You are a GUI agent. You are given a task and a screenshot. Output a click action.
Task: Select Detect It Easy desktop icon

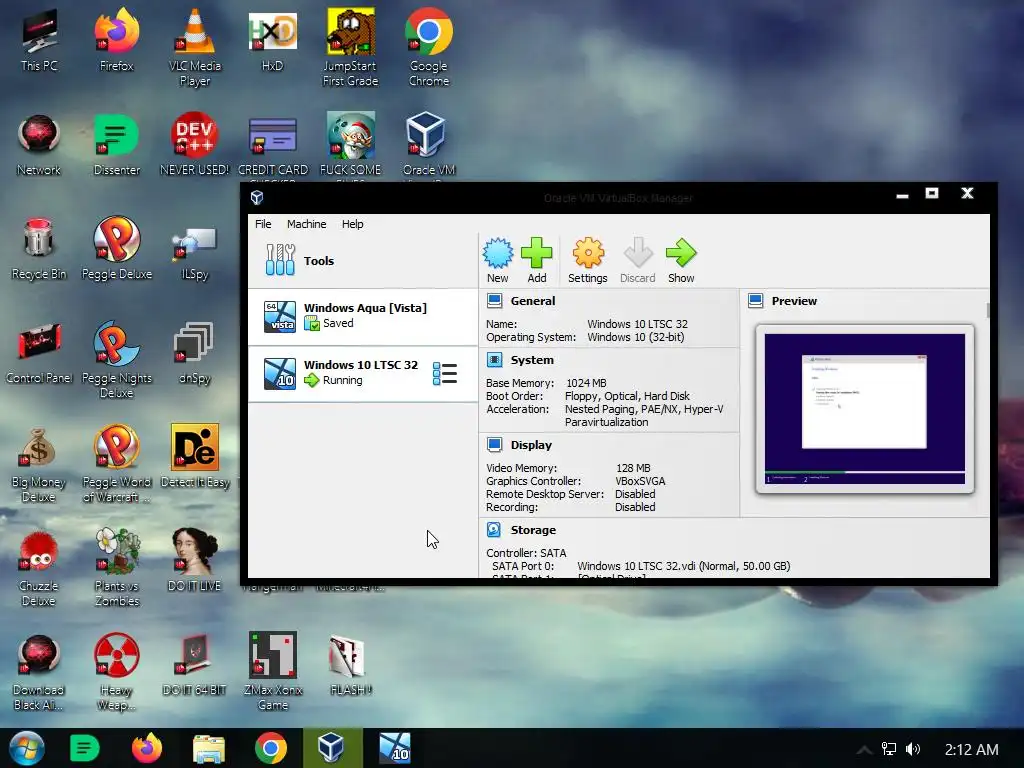pyautogui.click(x=195, y=456)
